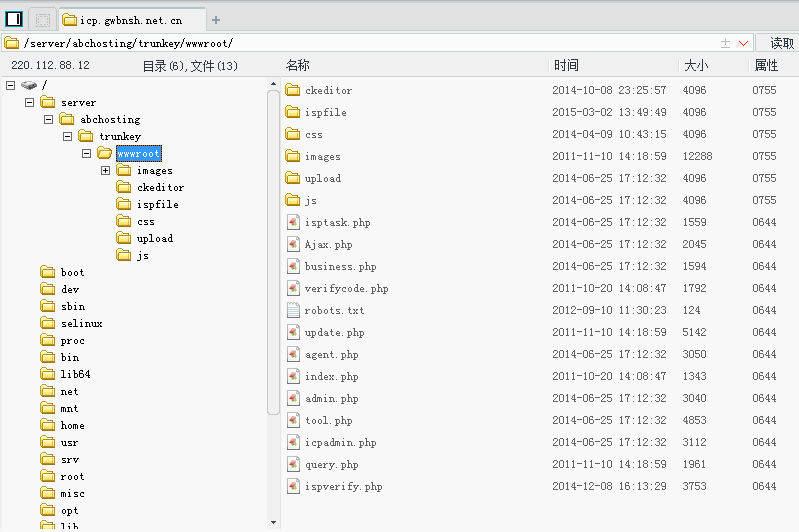Click timestamp 2015-03-02 13:49:49
Image resolution: width=799 pixels, height=532 pixels.
point(609,112)
